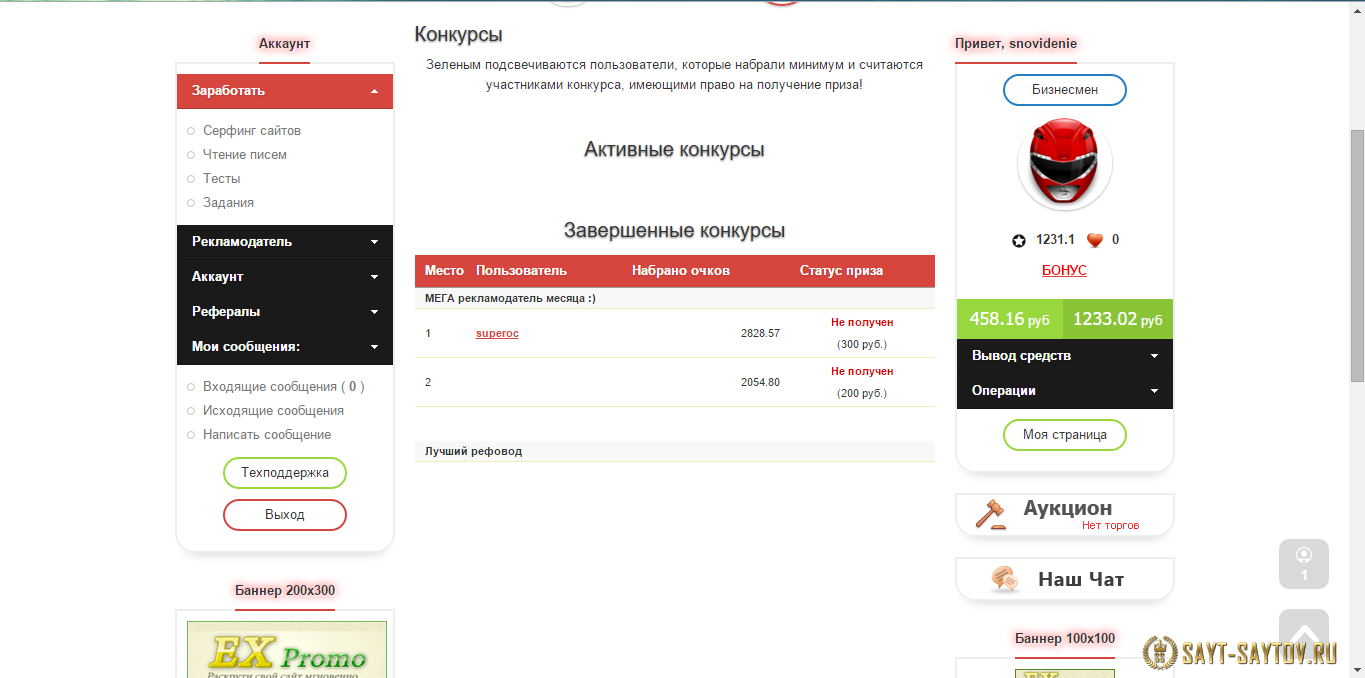Click the star rating icon
Viewport: 1365px width, 678px height.
tap(1019, 240)
